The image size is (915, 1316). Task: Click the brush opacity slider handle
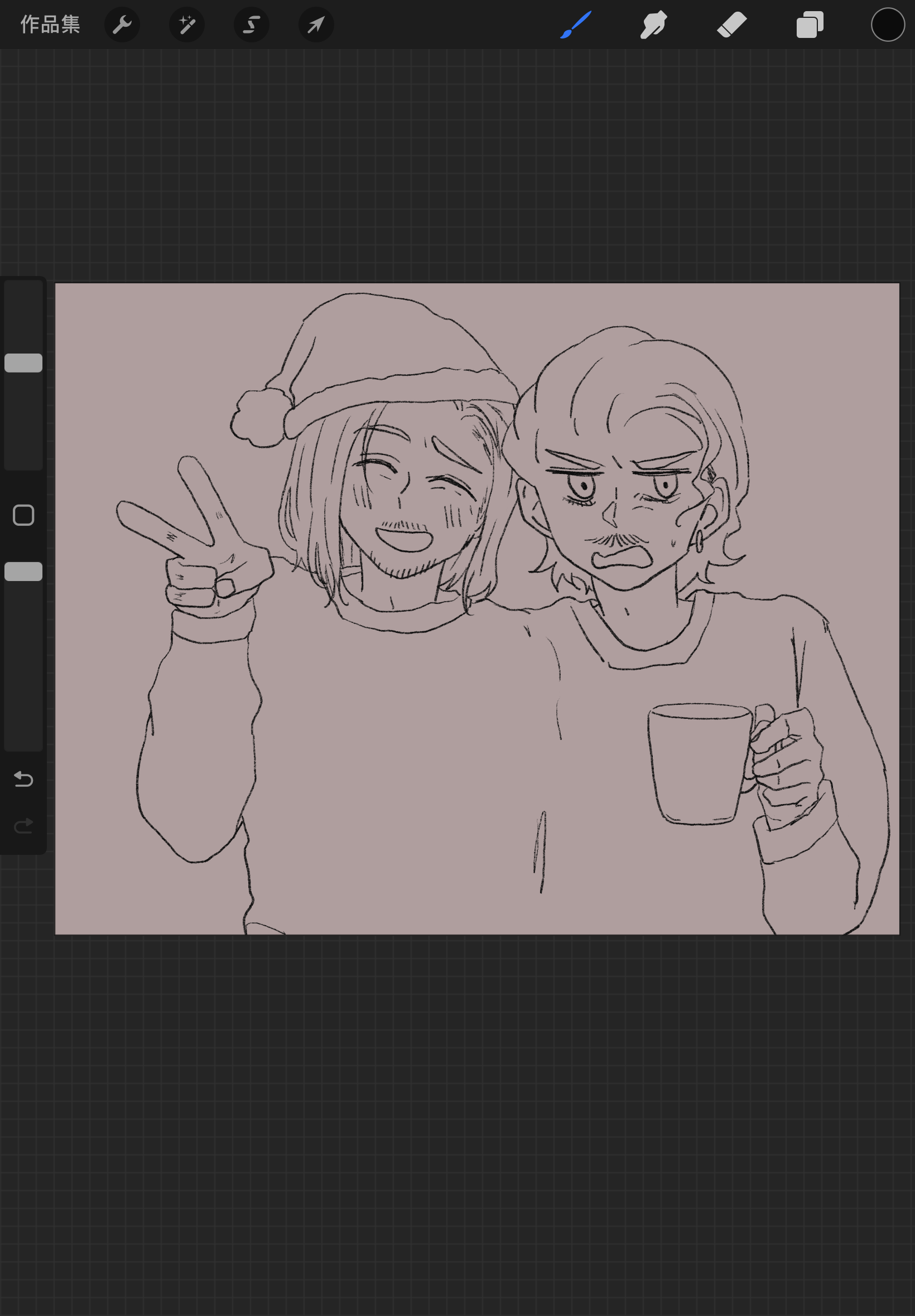pos(23,571)
